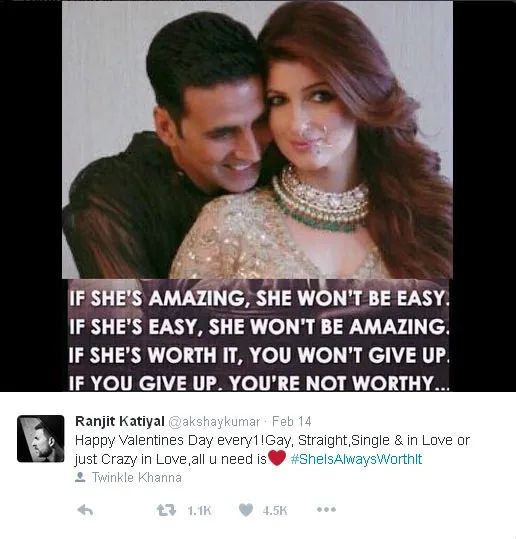Open the black-and-white profile avatar

coord(41,439)
